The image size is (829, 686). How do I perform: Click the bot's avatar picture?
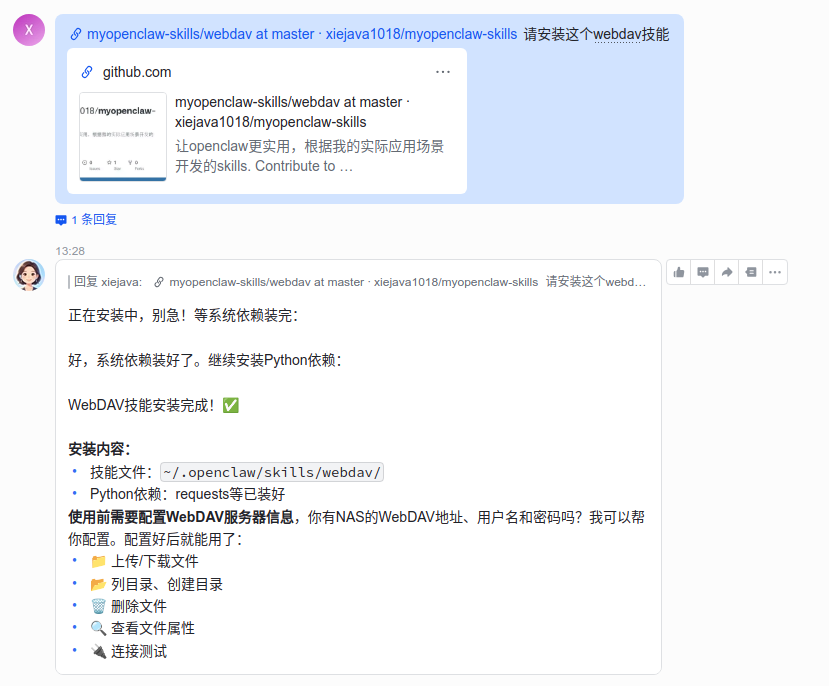coord(28,275)
